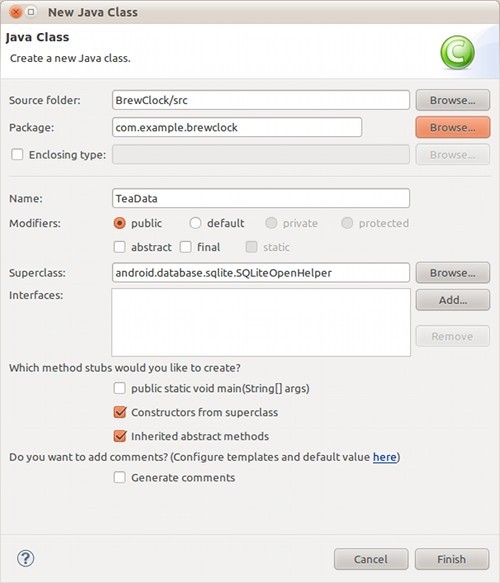Open the 'here' templates configuration link
The height and width of the screenshot is (583, 500).
tap(384, 457)
